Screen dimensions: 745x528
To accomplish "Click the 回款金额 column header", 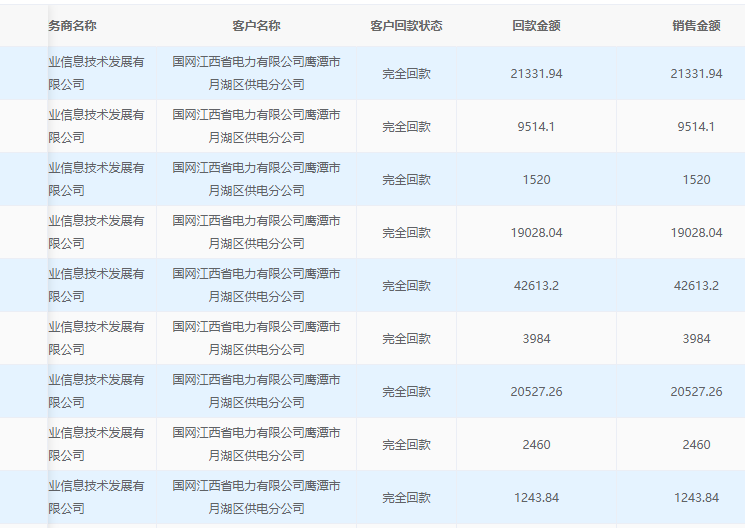I will pos(536,26).
